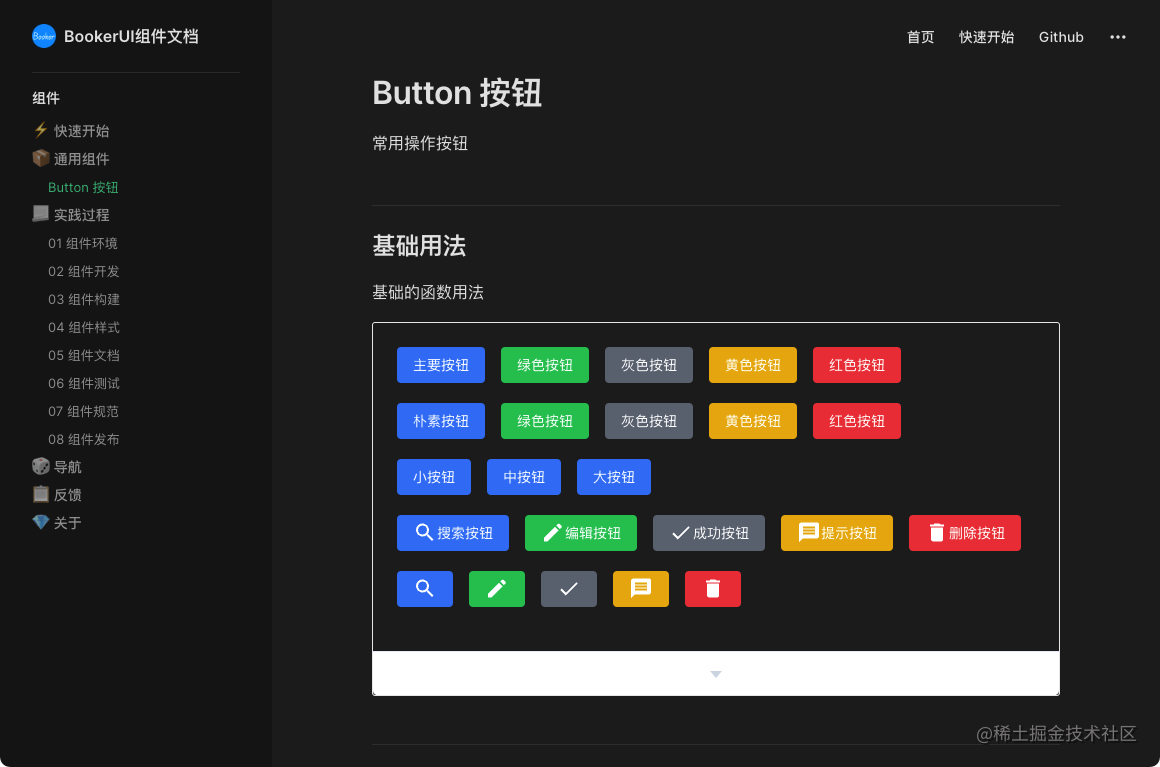Select the yellow 黄色按钮 in first row

point(753,365)
